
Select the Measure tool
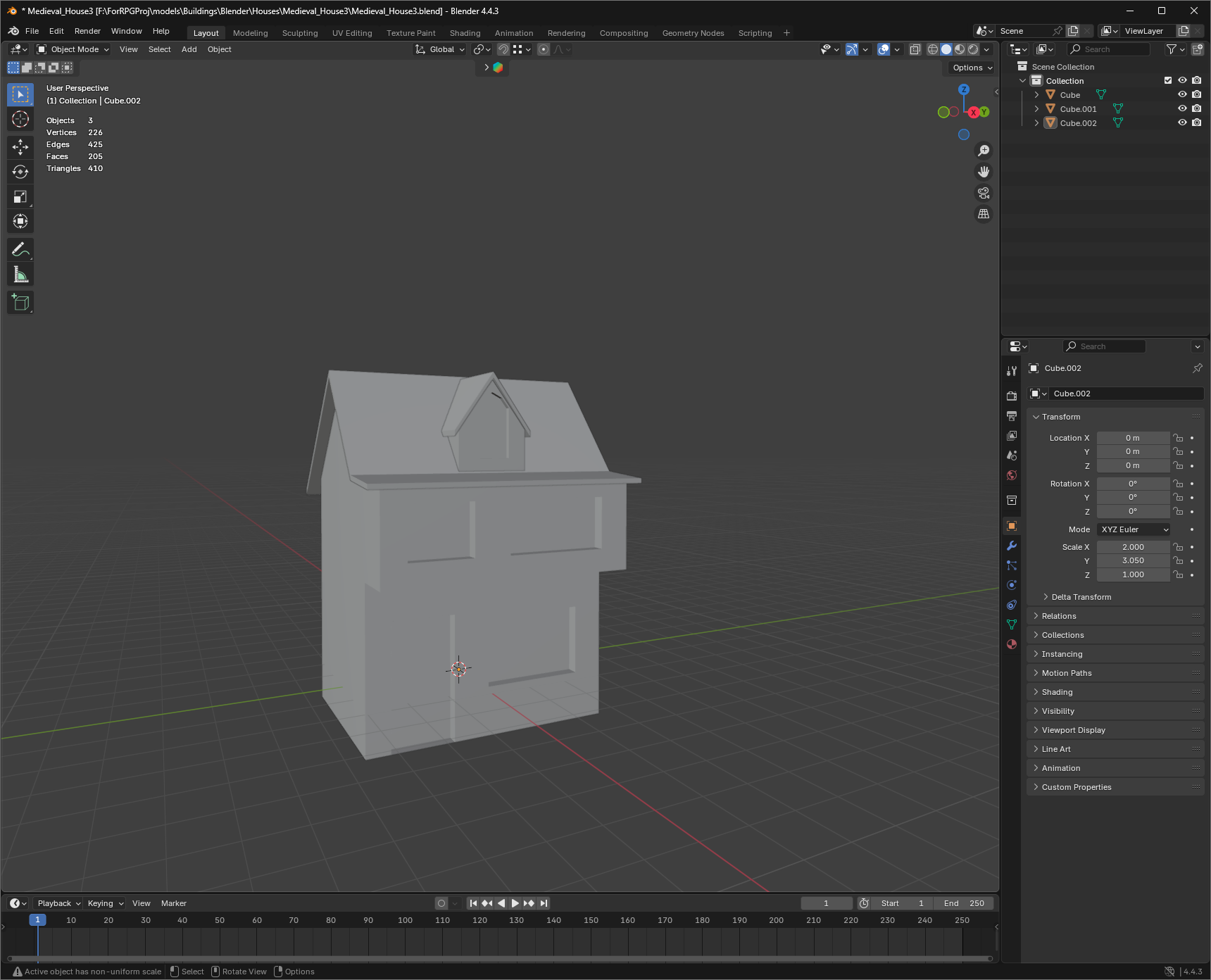[x=20, y=275]
